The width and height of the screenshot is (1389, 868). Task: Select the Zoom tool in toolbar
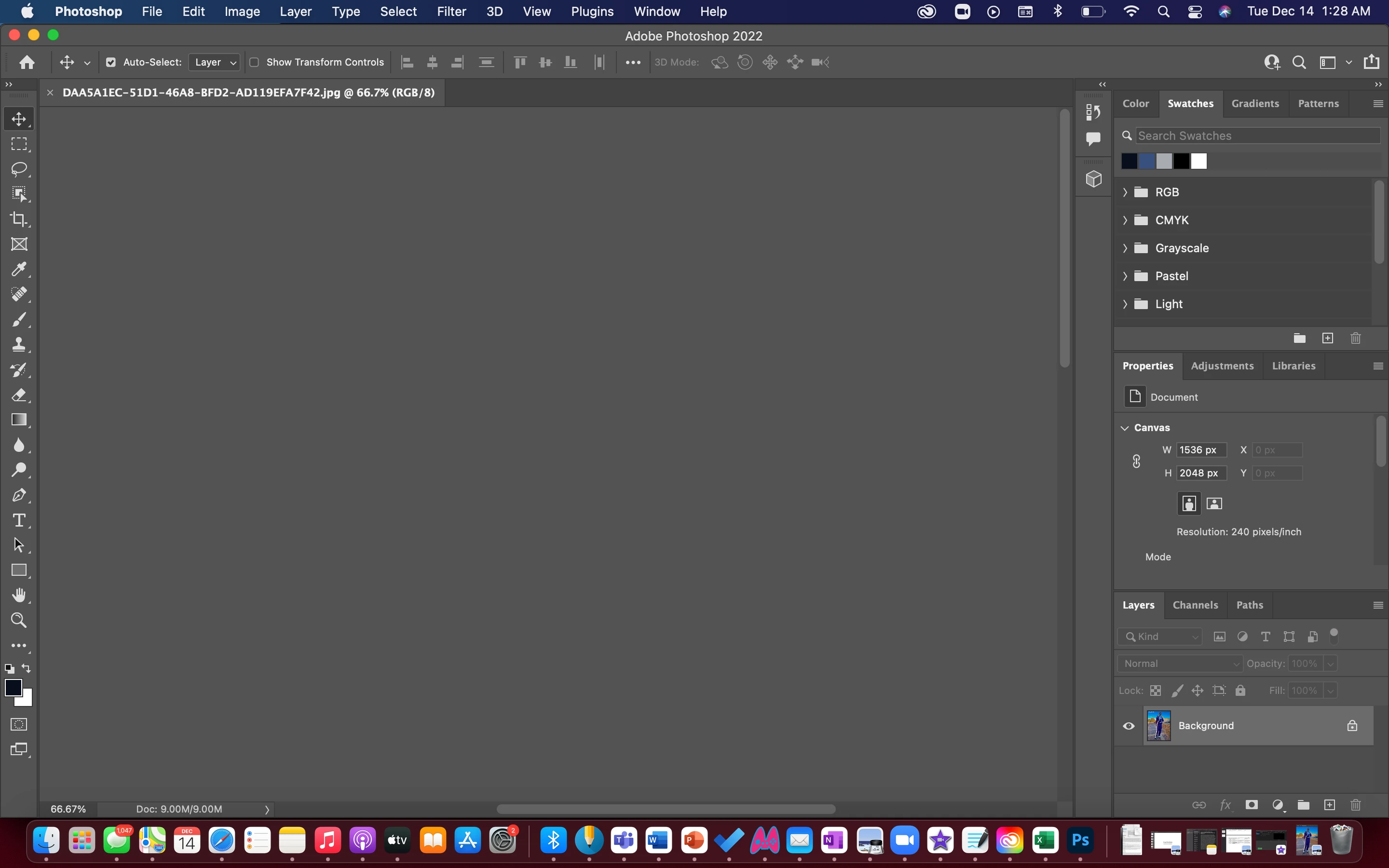click(19, 620)
